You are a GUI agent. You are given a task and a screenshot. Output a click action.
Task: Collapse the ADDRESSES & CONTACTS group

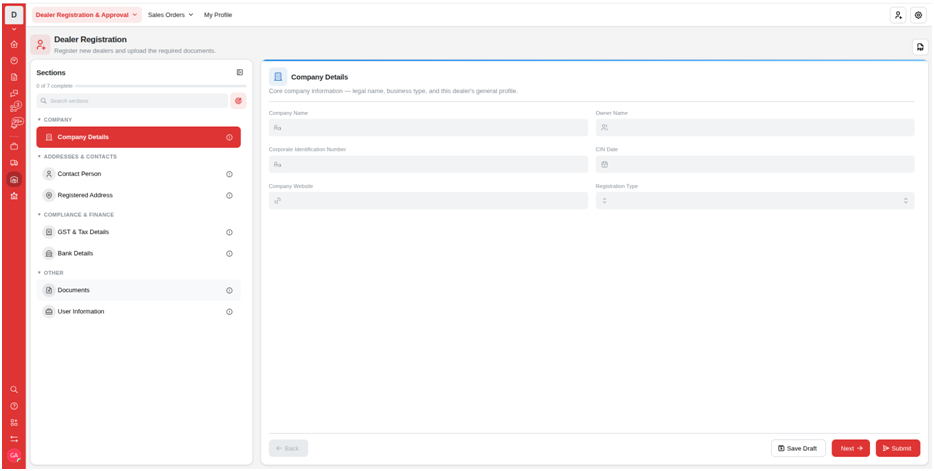coord(39,157)
